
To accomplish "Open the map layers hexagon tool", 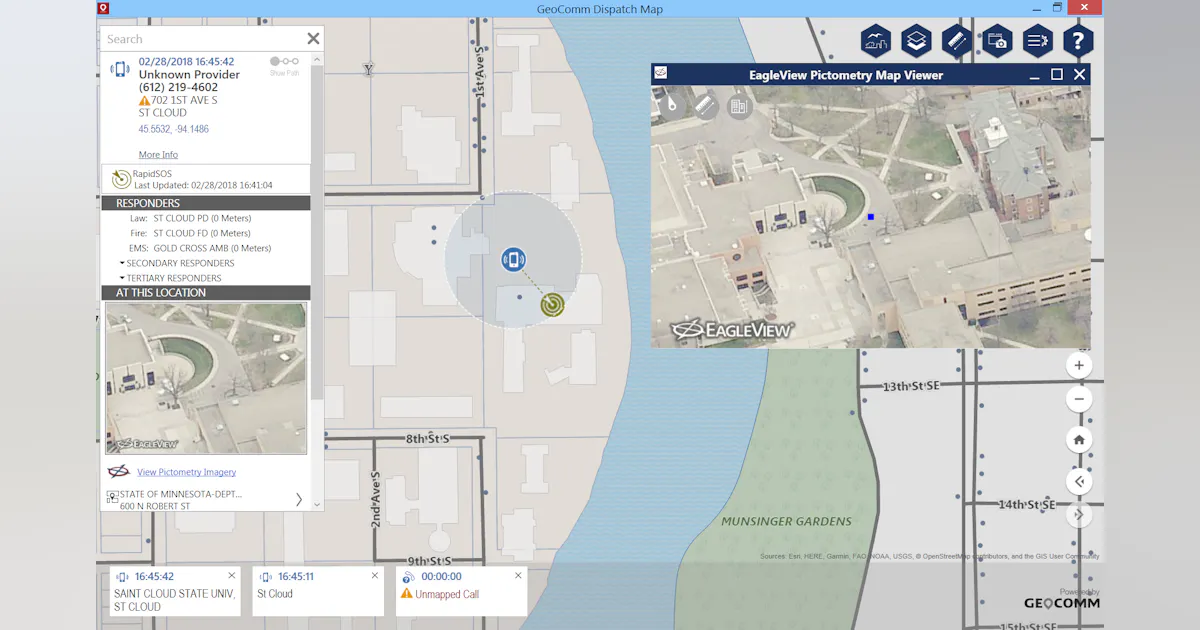I will [916, 41].
